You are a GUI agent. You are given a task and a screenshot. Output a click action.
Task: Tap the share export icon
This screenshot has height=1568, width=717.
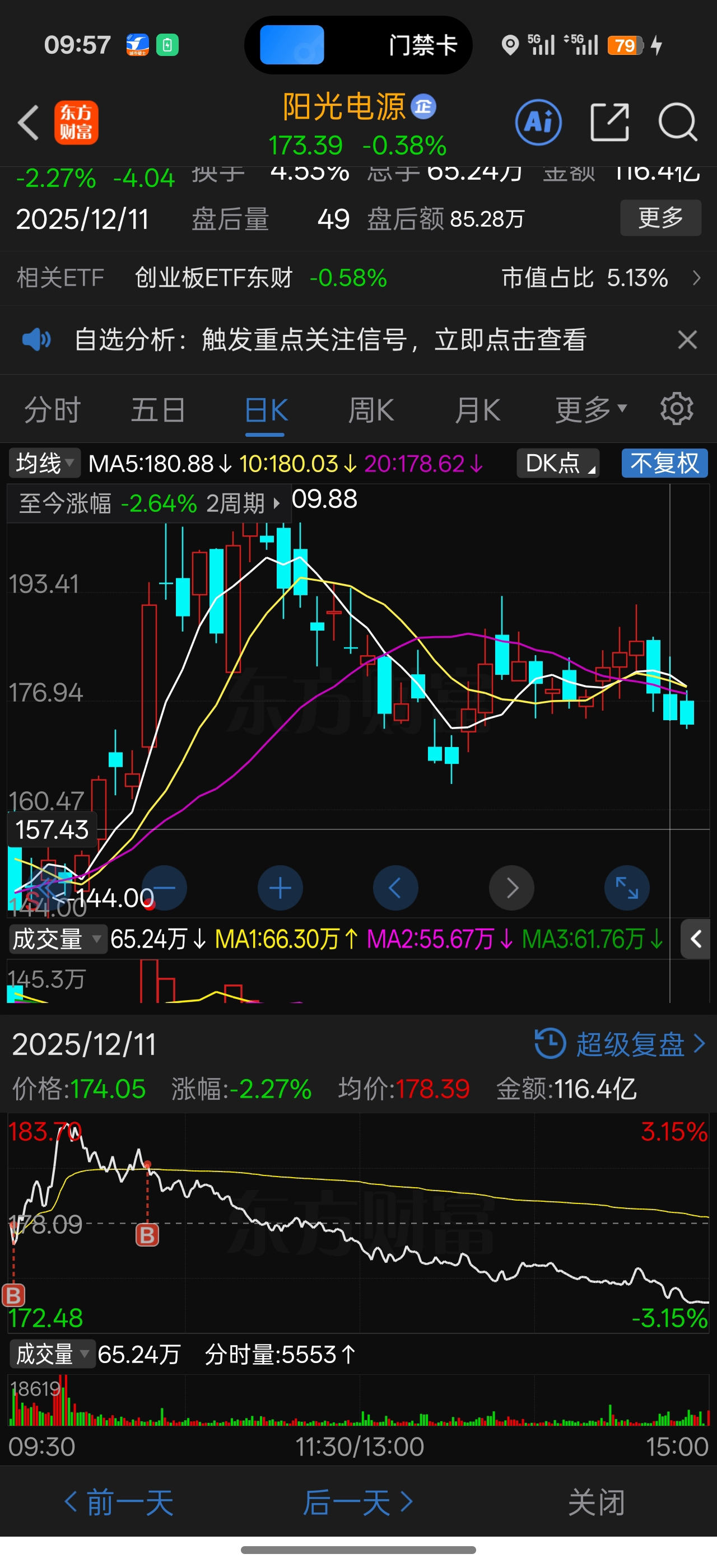[x=609, y=122]
